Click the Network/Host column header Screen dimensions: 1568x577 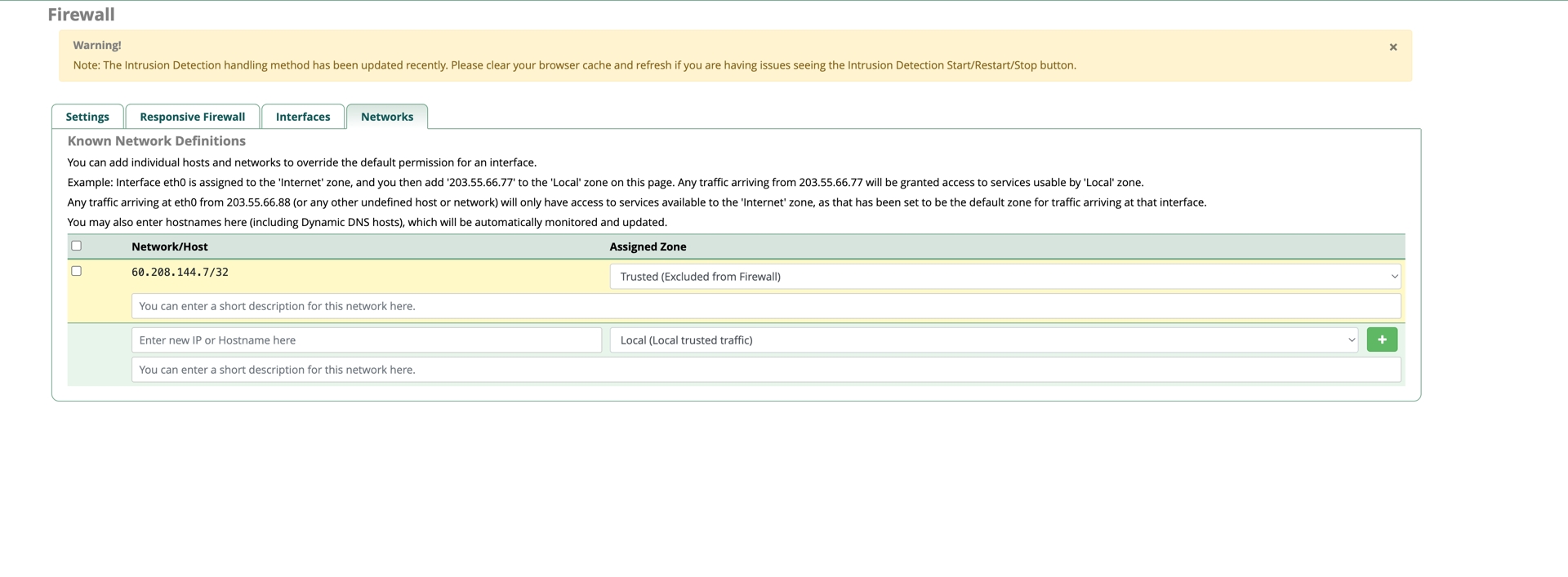[x=170, y=246]
